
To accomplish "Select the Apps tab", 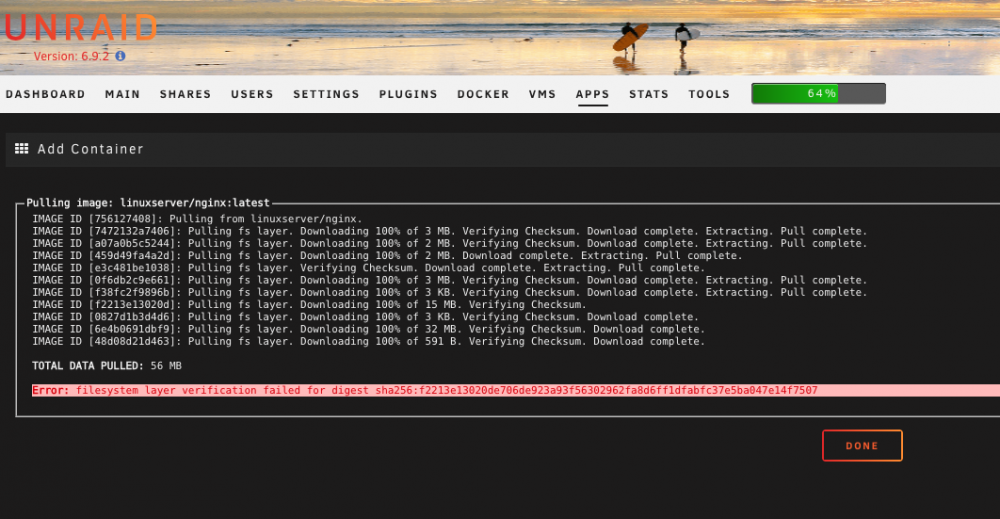I will pyautogui.click(x=592, y=94).
